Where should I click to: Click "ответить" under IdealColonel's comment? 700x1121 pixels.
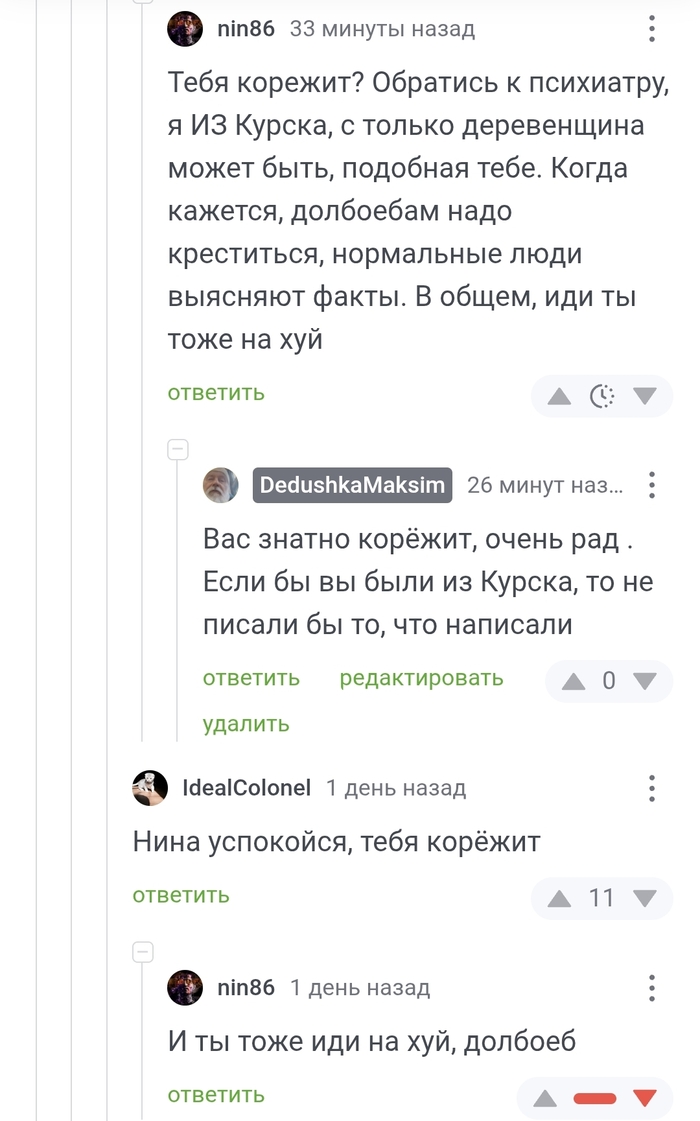pyautogui.click(x=181, y=895)
